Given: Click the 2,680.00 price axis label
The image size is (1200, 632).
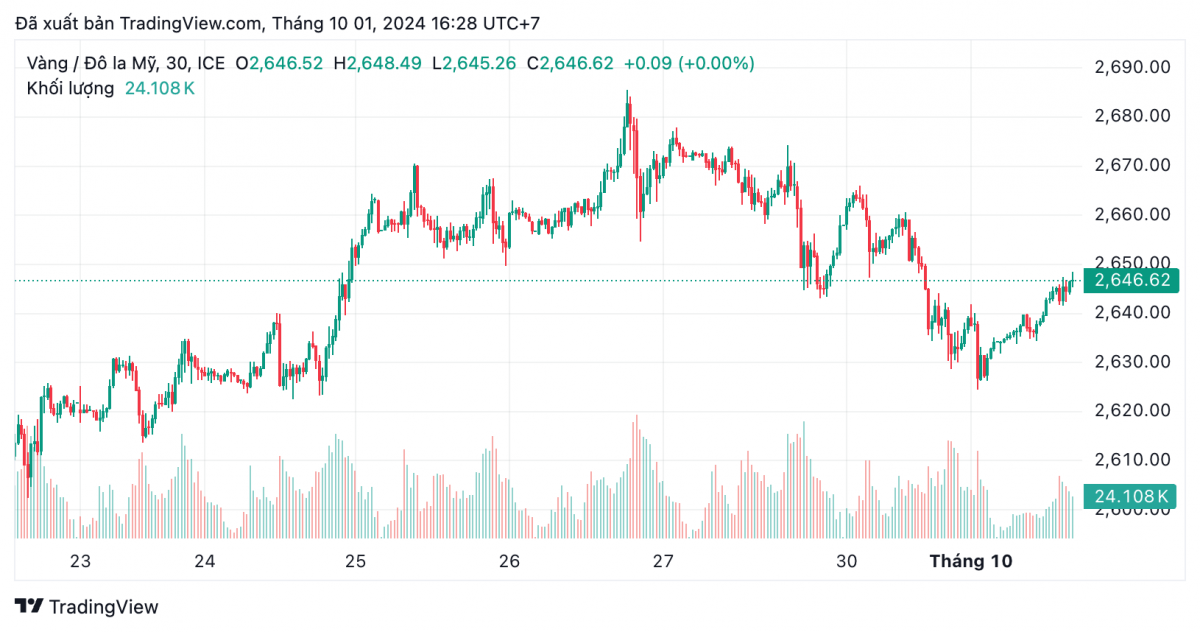Looking at the screenshot, I should [1132, 116].
